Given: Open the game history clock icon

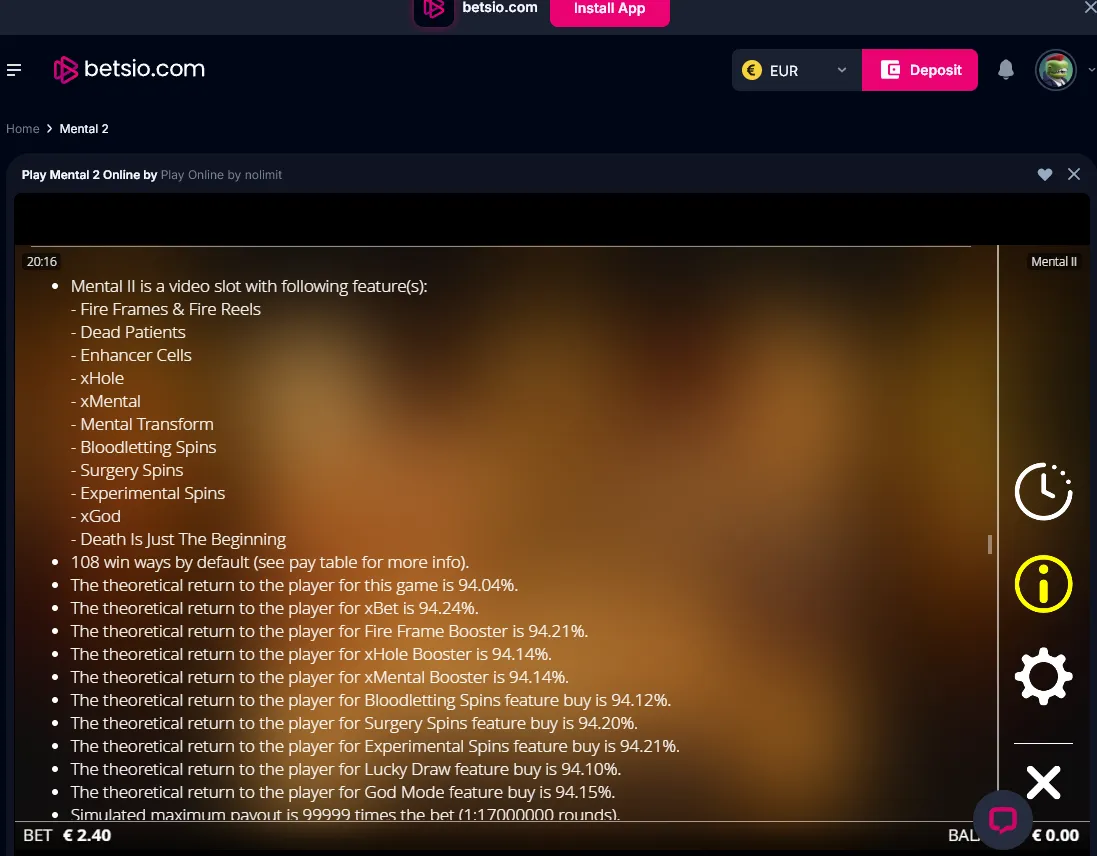Looking at the screenshot, I should point(1043,491).
